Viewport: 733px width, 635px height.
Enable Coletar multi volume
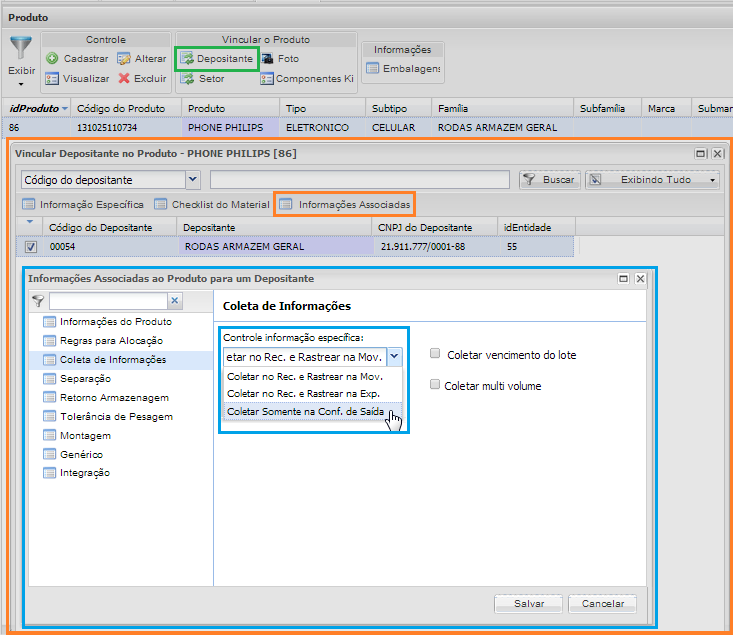click(x=435, y=384)
